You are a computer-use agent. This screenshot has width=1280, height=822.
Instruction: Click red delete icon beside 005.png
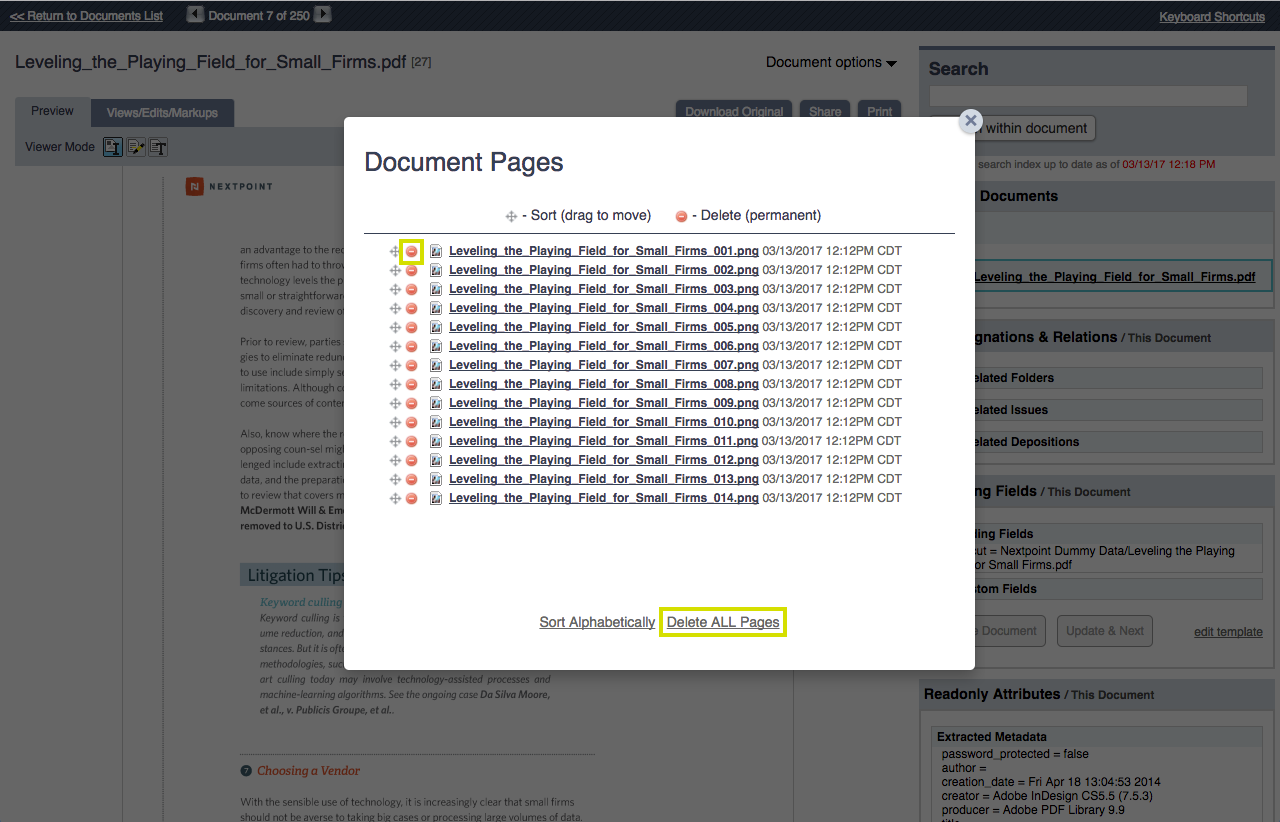[x=411, y=327]
